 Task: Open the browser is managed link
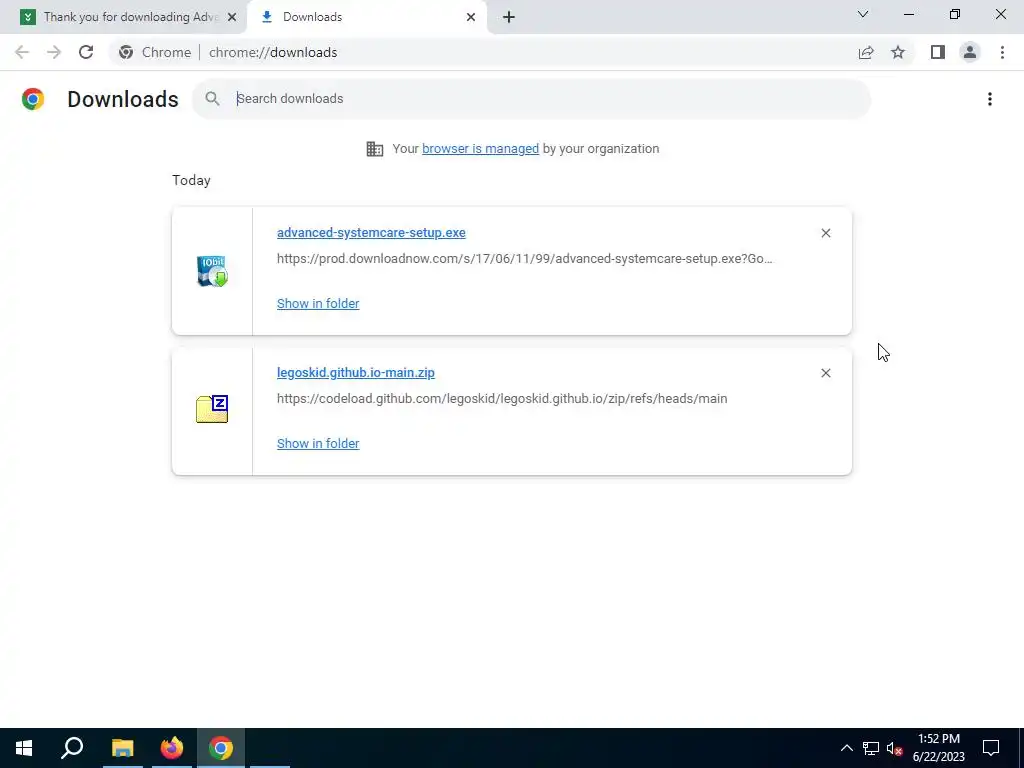pyautogui.click(x=481, y=148)
